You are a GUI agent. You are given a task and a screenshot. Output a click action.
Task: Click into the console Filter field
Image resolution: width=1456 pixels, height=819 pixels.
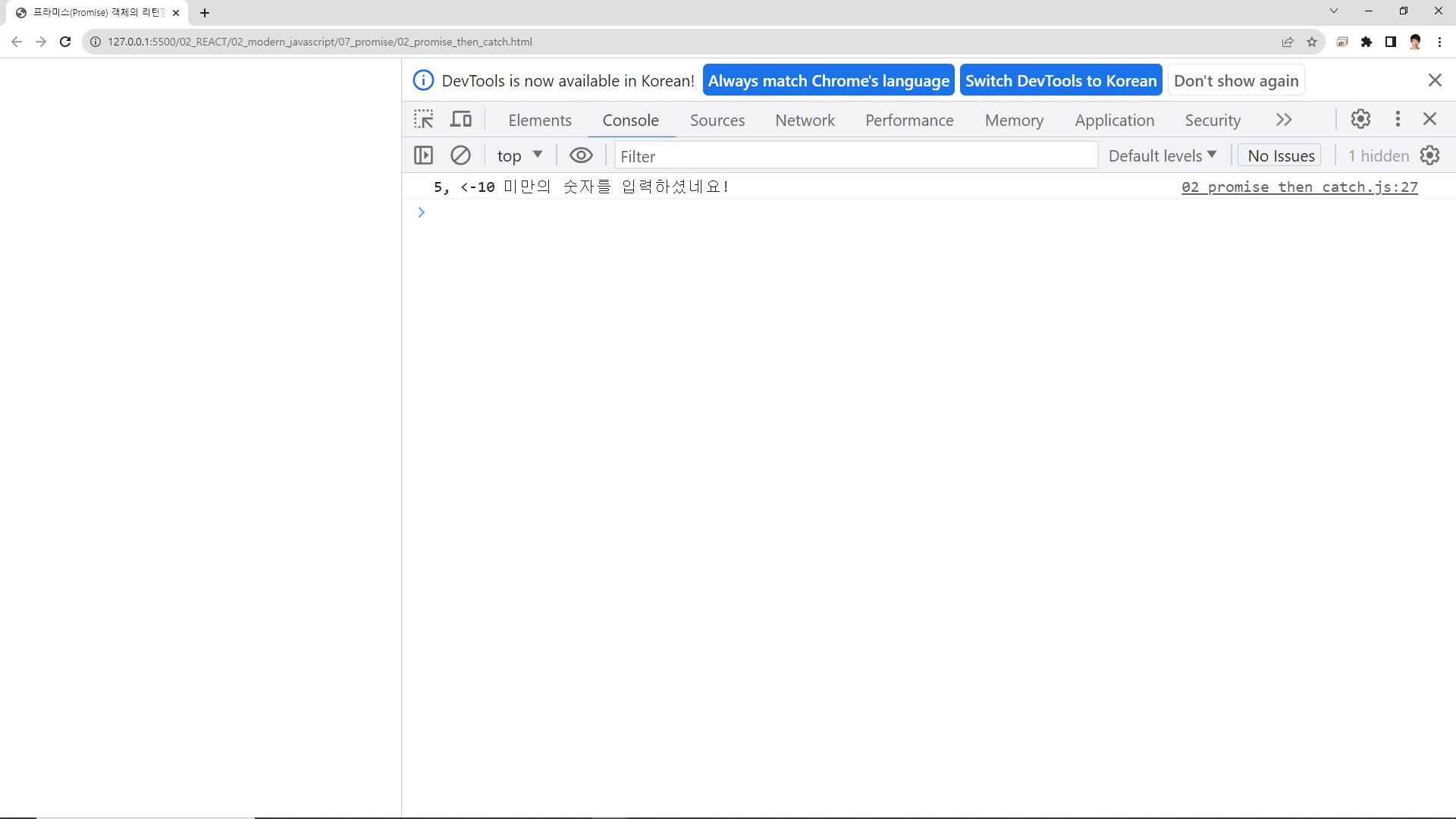tap(855, 156)
